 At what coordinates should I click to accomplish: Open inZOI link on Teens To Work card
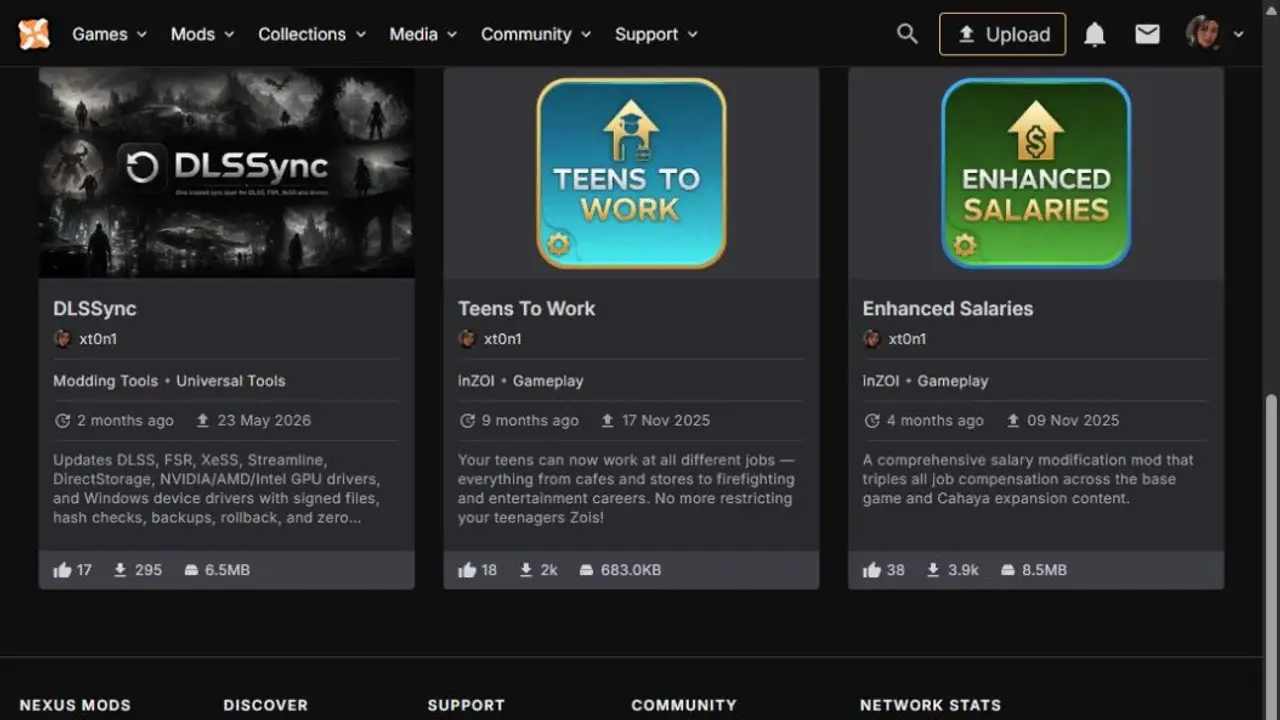[x=478, y=381]
